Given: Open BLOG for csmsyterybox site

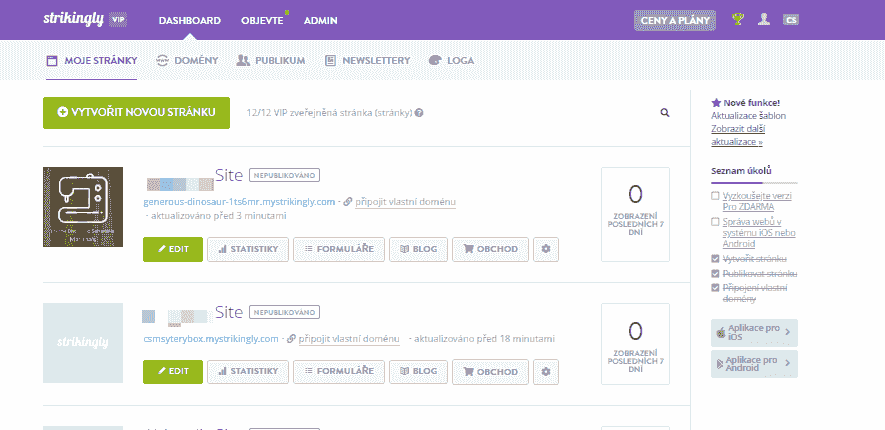Looking at the screenshot, I should point(418,372).
